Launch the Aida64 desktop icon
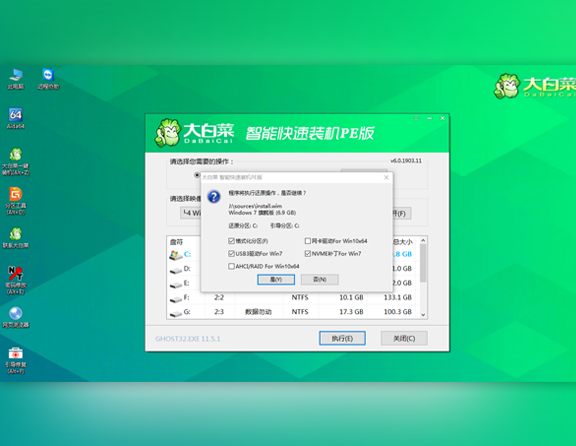The height and width of the screenshot is (446, 576). click(x=16, y=118)
